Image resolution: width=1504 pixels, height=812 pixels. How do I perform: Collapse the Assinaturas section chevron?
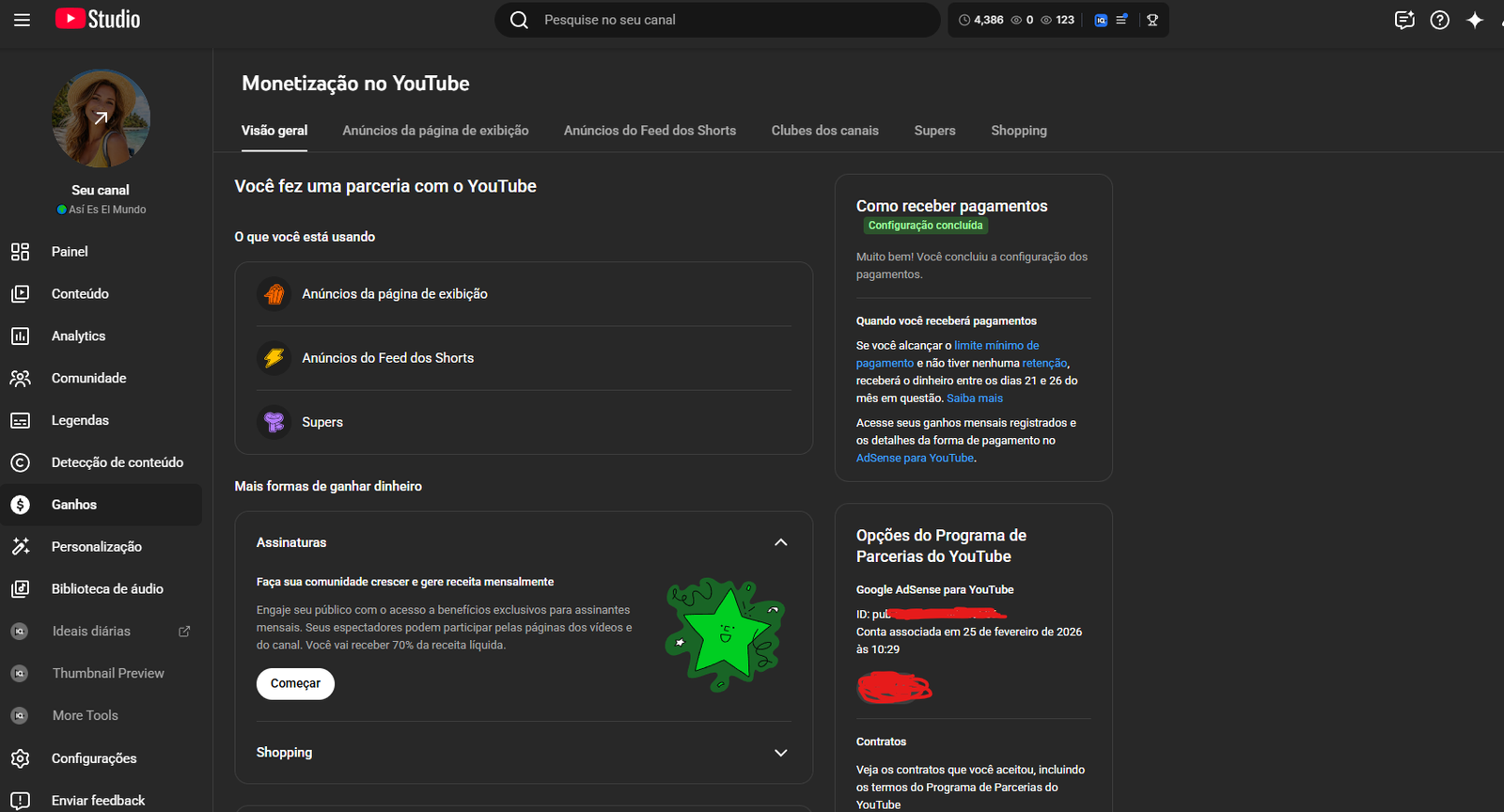[x=780, y=542]
